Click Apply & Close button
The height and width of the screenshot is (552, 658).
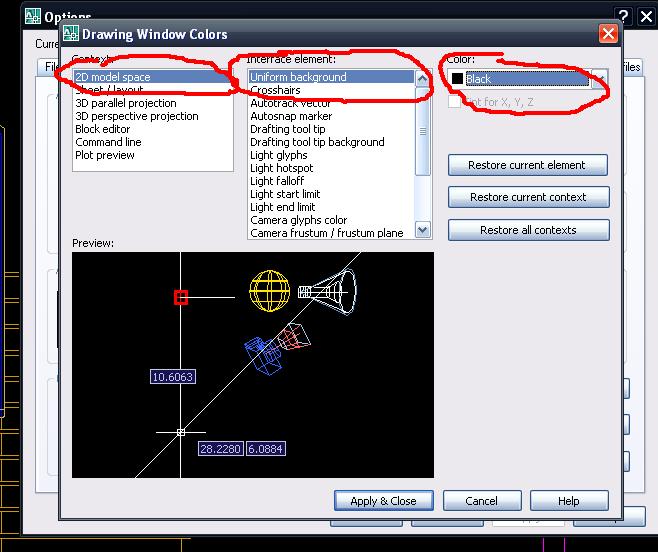click(384, 500)
